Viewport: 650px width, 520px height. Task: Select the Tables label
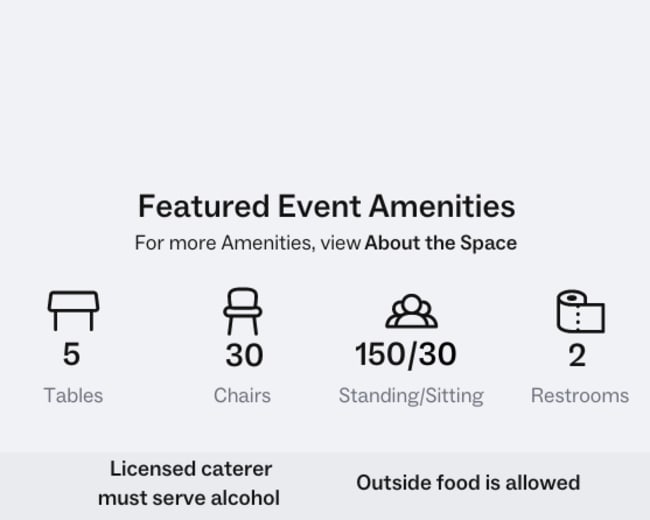73,395
